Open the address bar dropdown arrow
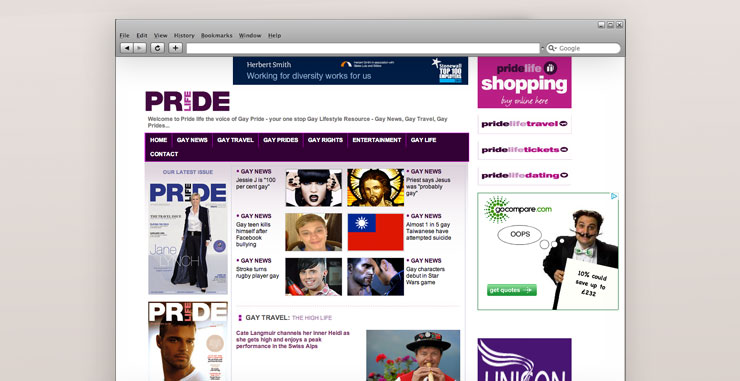740x381 pixels. click(542, 49)
